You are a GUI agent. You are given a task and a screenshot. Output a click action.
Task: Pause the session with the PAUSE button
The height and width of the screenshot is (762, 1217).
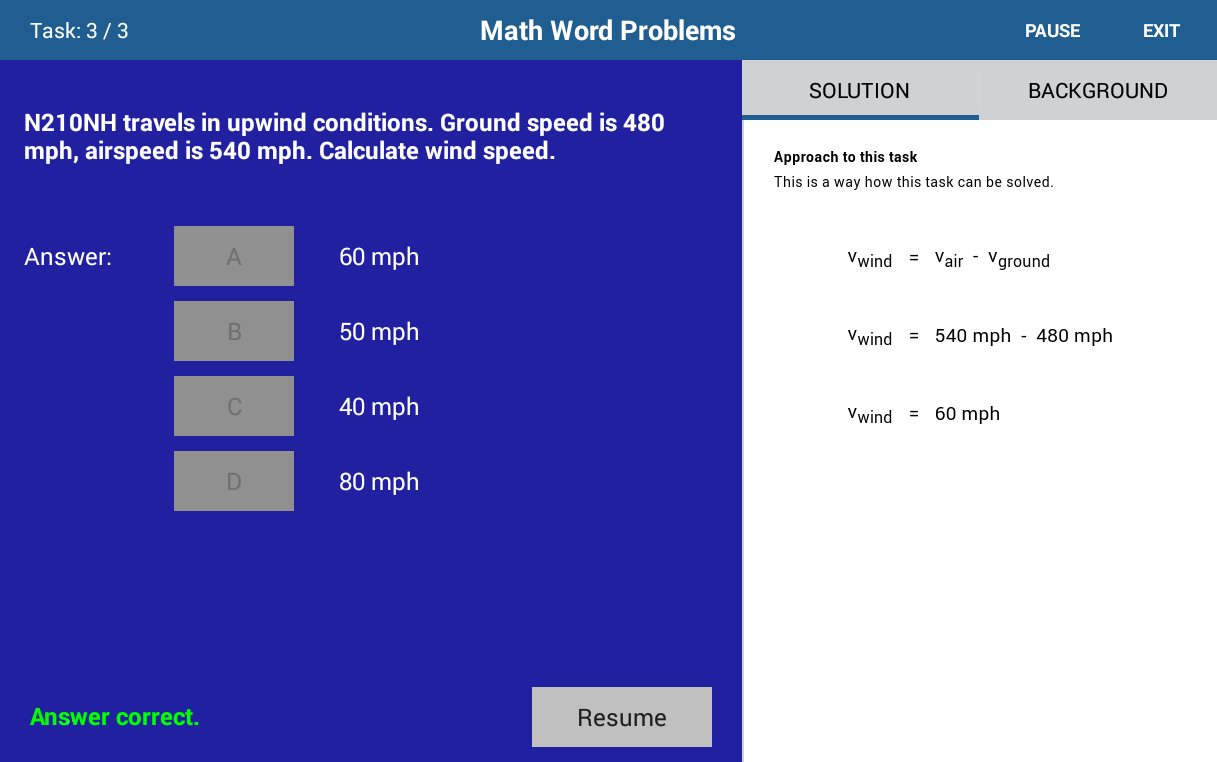[x=1052, y=31]
